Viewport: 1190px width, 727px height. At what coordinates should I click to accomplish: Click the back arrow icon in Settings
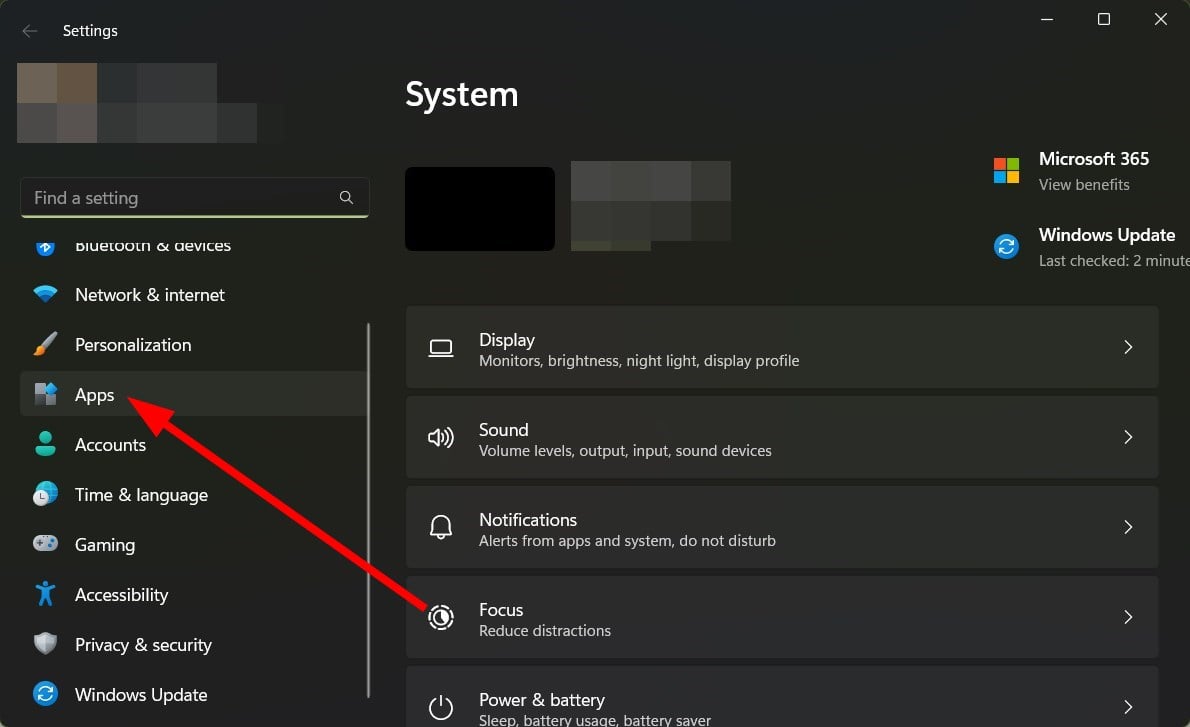click(30, 31)
